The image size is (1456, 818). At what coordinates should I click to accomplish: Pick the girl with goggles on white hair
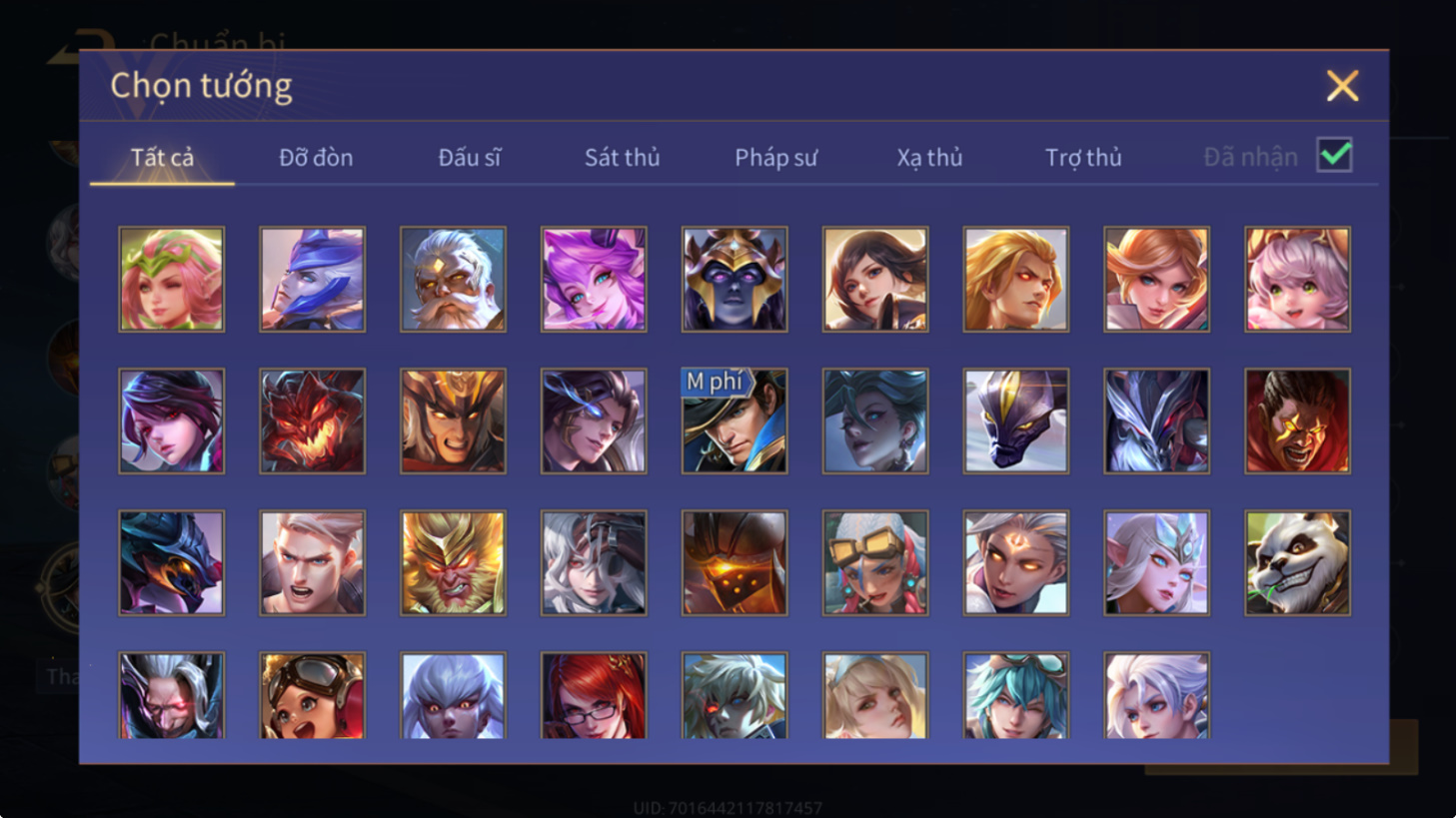point(875,562)
